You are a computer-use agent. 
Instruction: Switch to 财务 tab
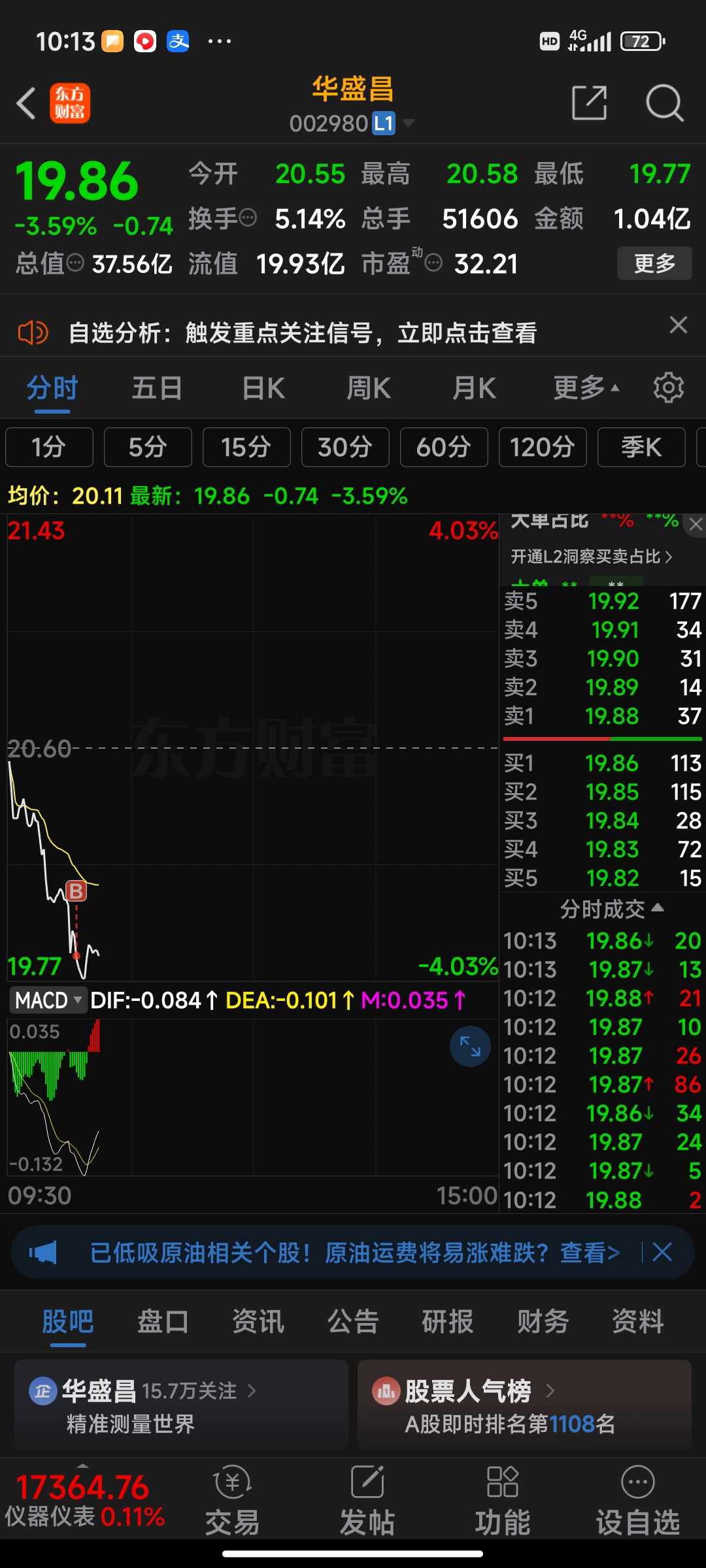pos(543,1321)
